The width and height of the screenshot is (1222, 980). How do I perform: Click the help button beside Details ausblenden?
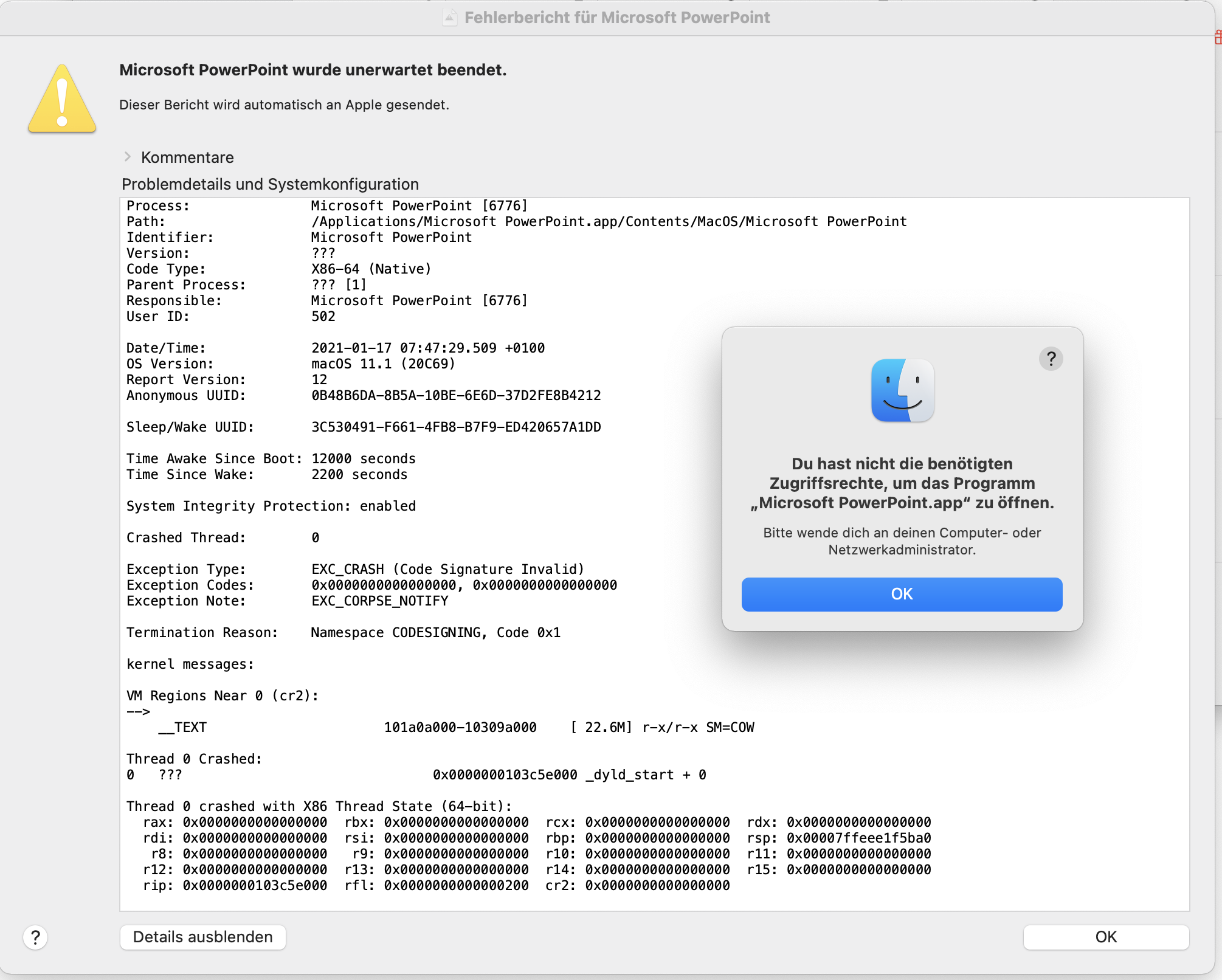coord(35,937)
